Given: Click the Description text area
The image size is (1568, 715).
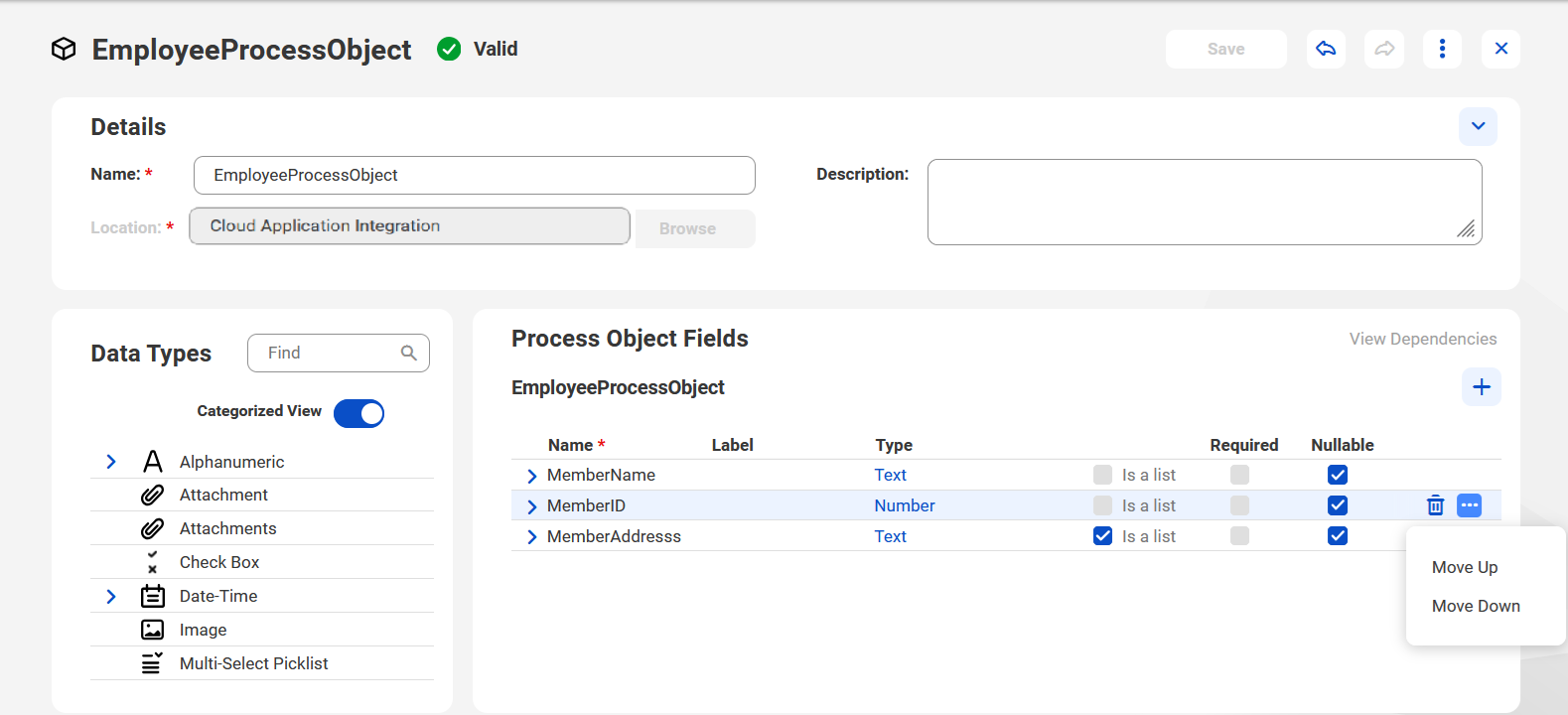Looking at the screenshot, I should (x=1205, y=202).
